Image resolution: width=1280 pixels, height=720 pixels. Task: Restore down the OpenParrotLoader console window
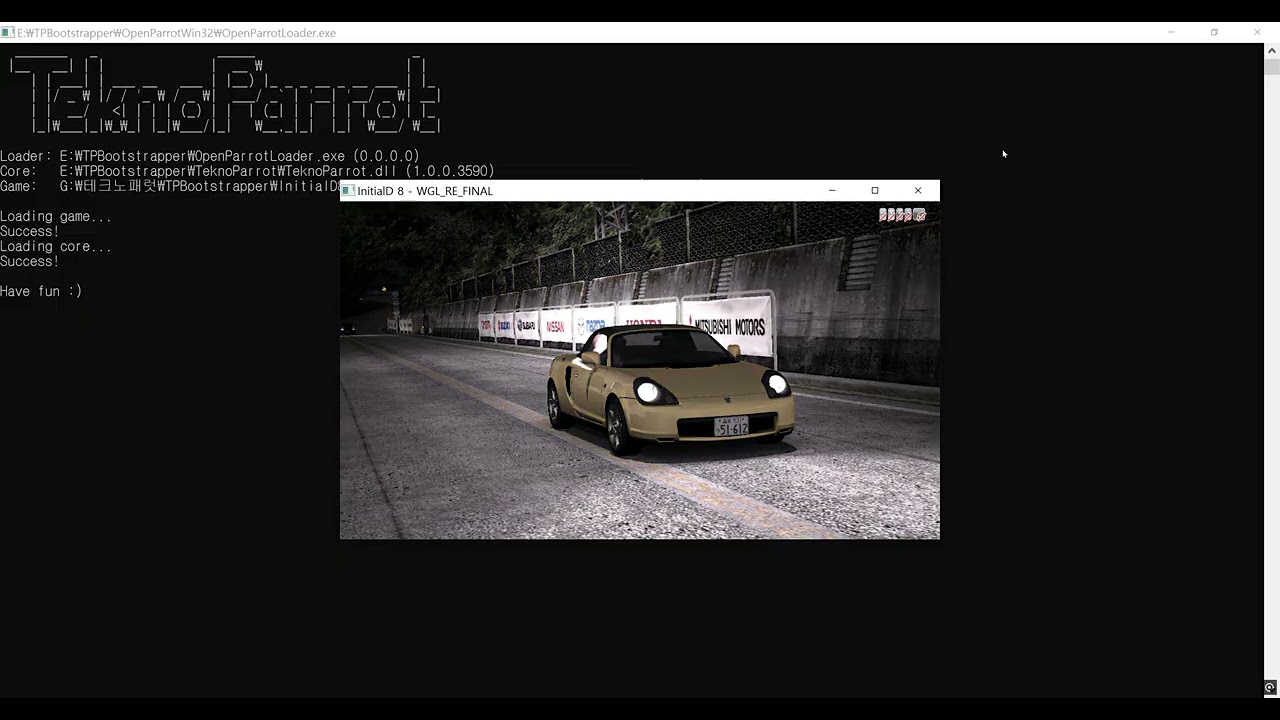1214,33
